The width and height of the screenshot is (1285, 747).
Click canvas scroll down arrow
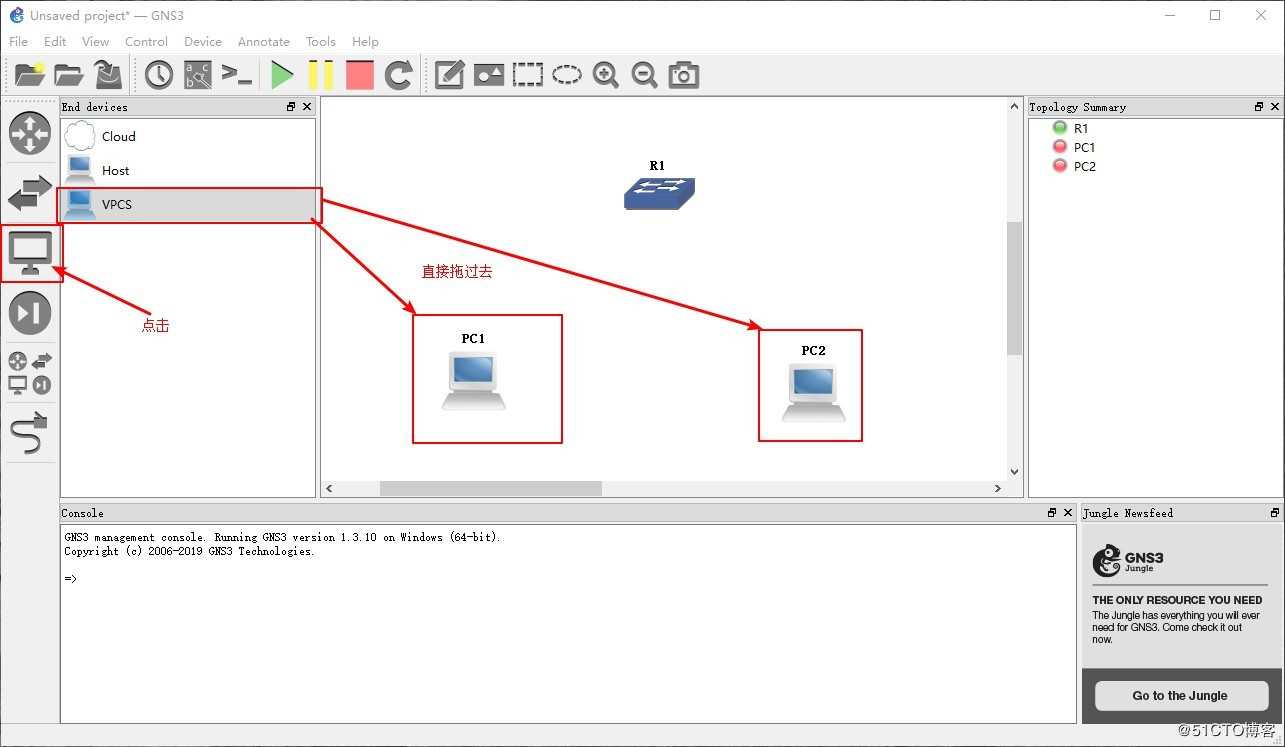click(1014, 472)
